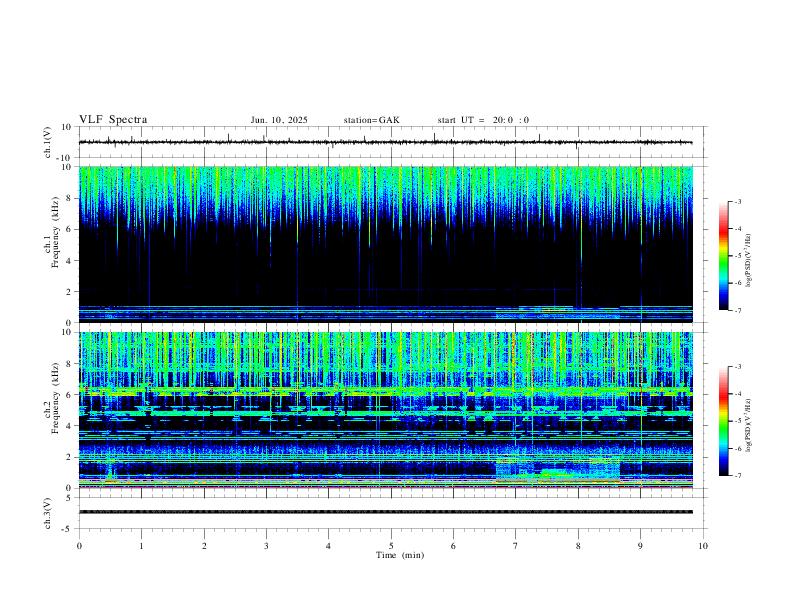Click the "ch.1(V)" waveform axis label
The image size is (792, 612).
(x=48, y=142)
